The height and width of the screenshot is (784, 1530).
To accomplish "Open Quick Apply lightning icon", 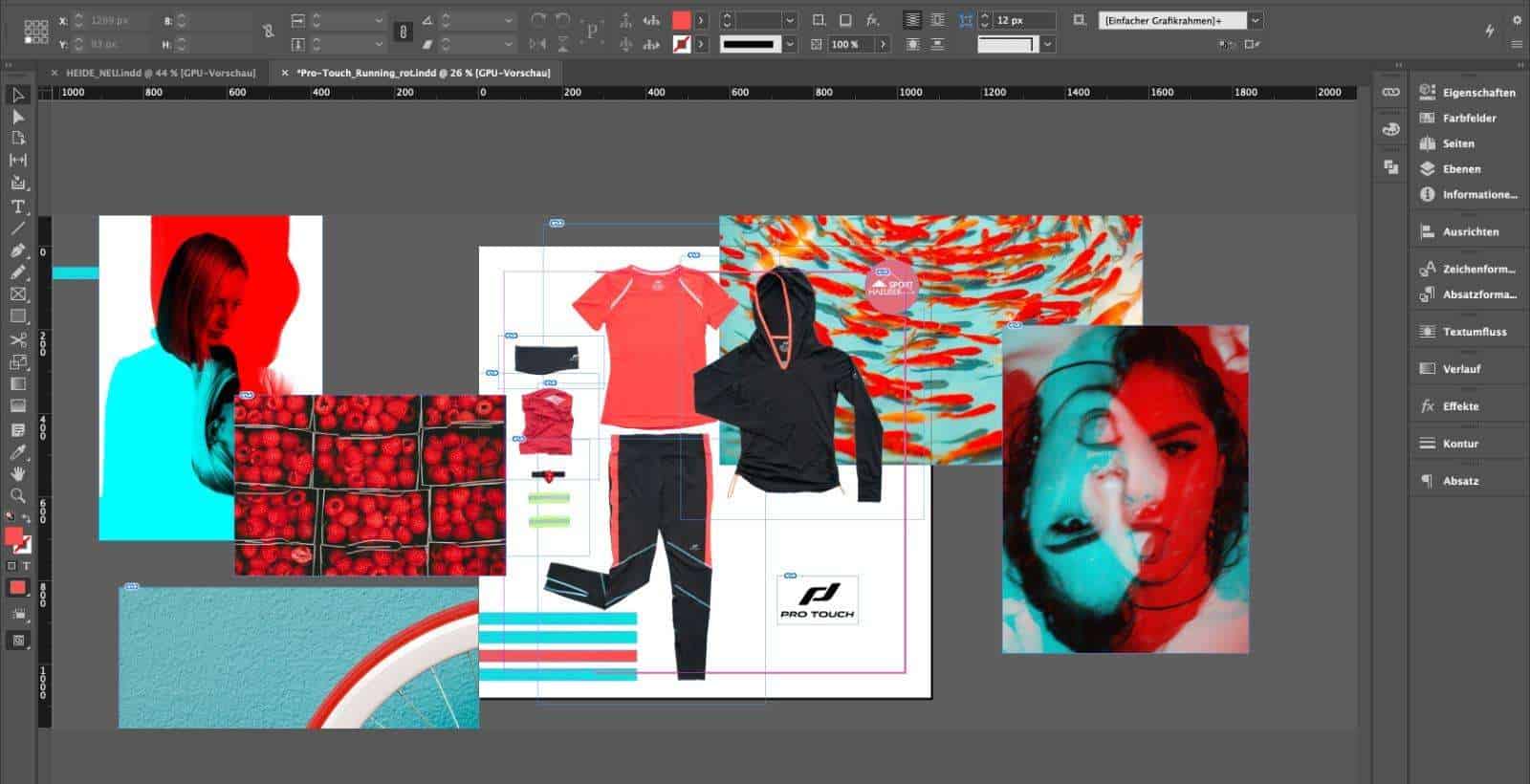I will (1490, 32).
